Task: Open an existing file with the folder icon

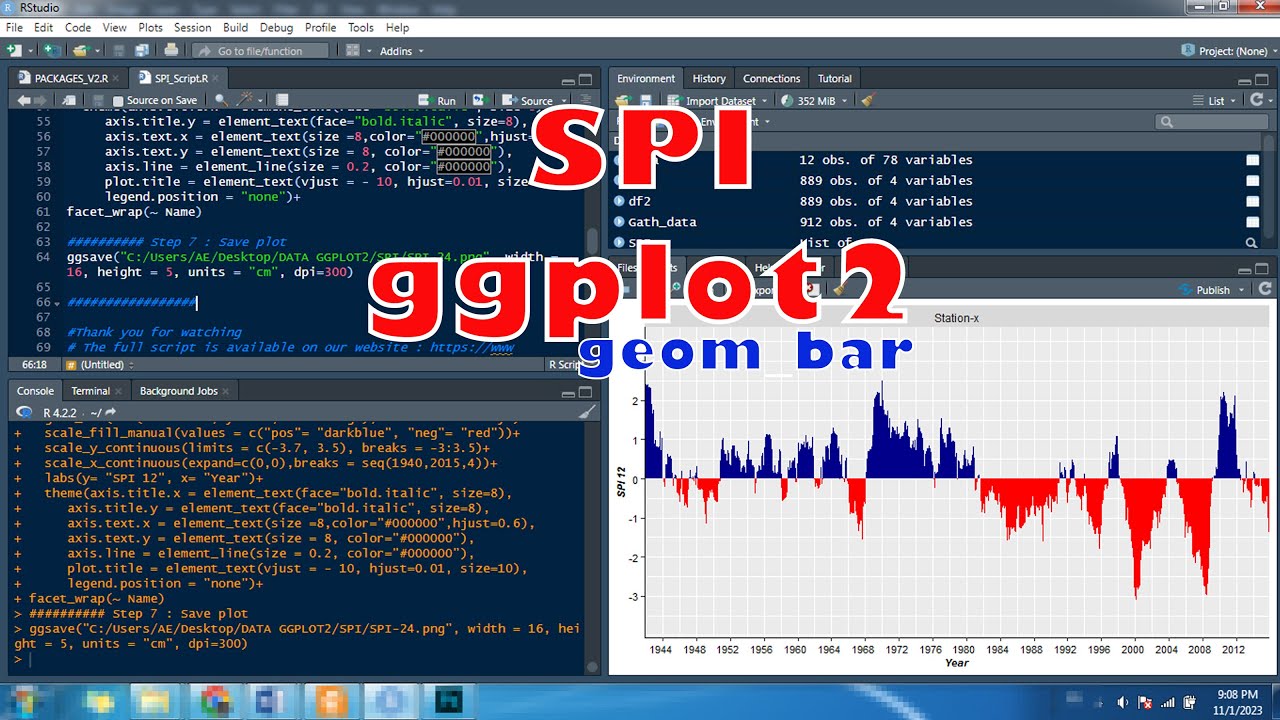Action: point(79,50)
